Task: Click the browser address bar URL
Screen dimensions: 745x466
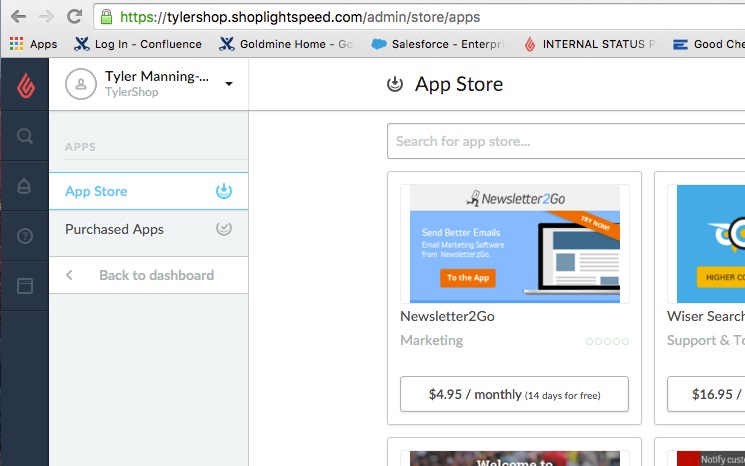Action: [300, 17]
